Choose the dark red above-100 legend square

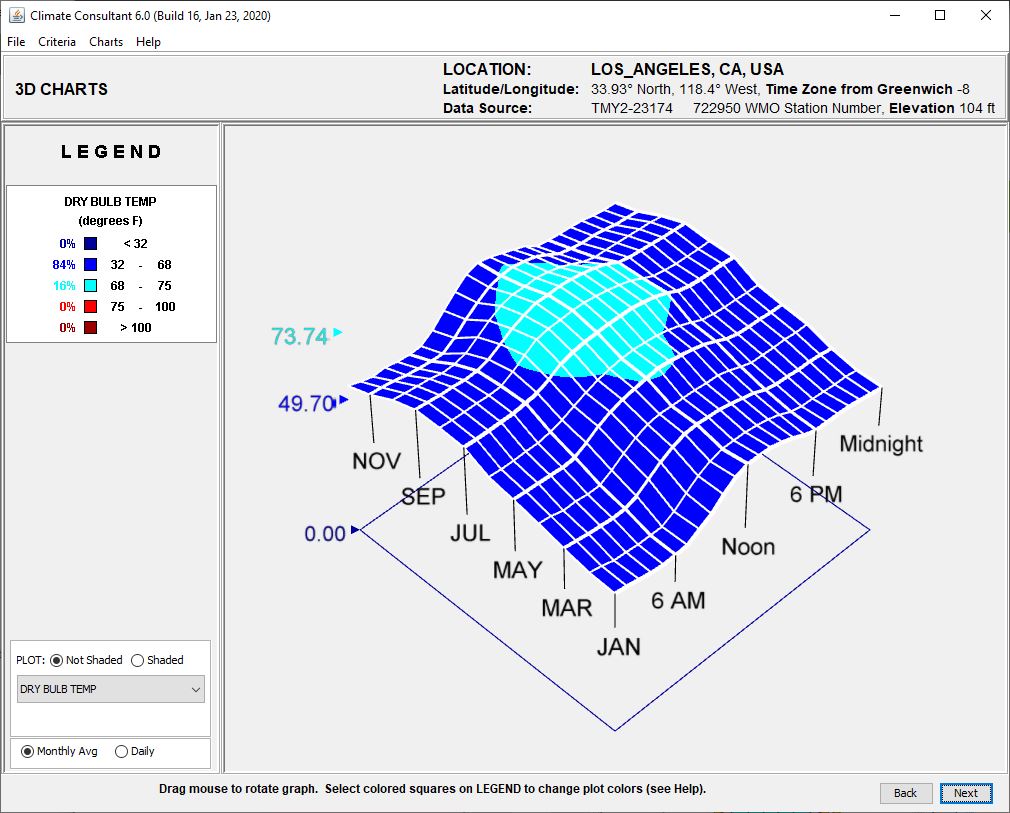click(90, 328)
